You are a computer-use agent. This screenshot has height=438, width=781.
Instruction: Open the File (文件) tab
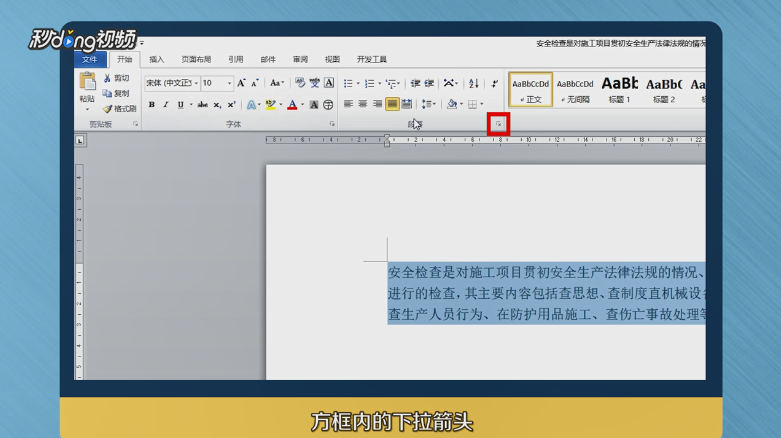click(x=90, y=59)
